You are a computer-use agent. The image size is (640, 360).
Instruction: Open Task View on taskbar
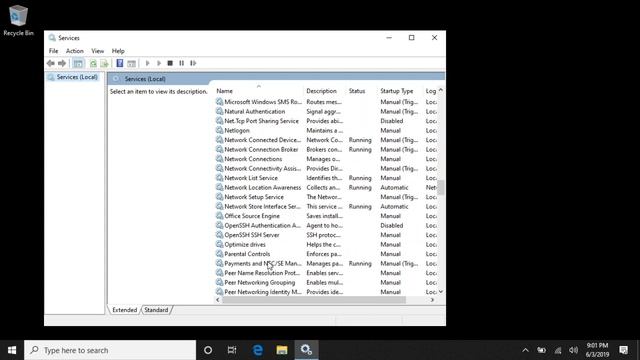(232, 350)
